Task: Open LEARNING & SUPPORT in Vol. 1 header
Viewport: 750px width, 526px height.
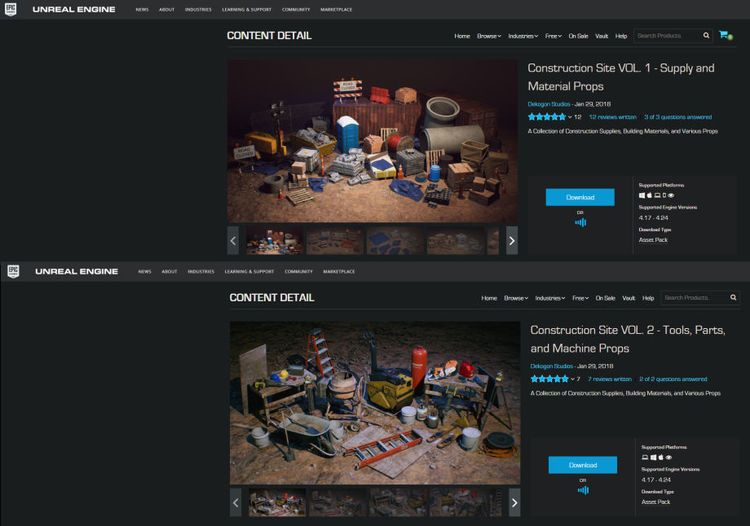Action: point(246,10)
